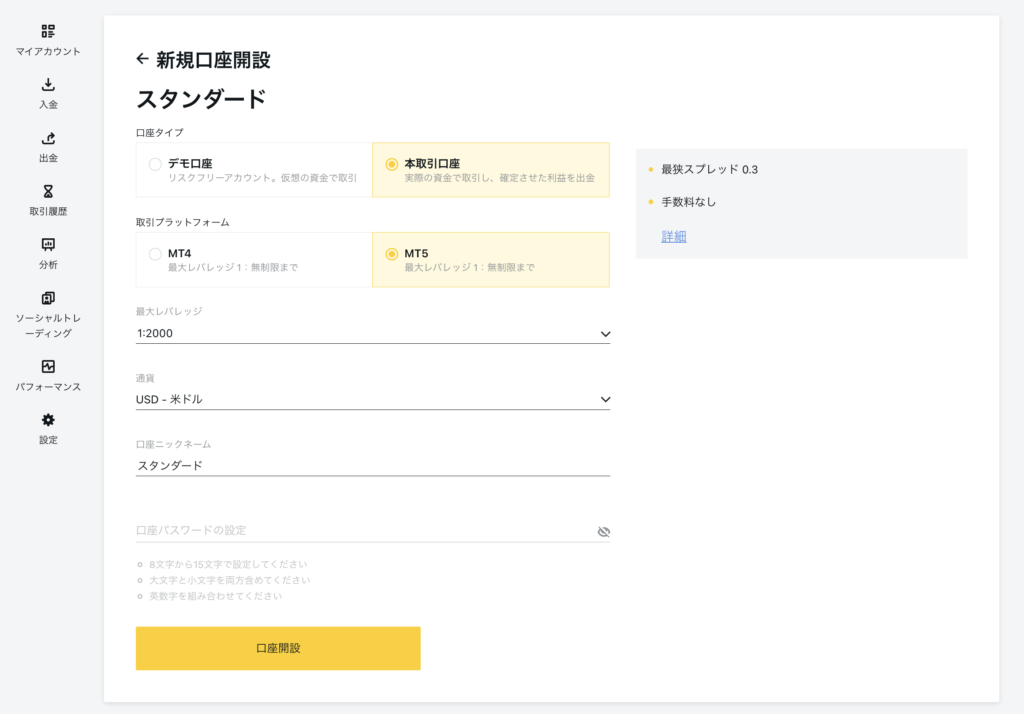Toggle password visibility eye icon
This screenshot has height=714, width=1024.
click(x=603, y=532)
